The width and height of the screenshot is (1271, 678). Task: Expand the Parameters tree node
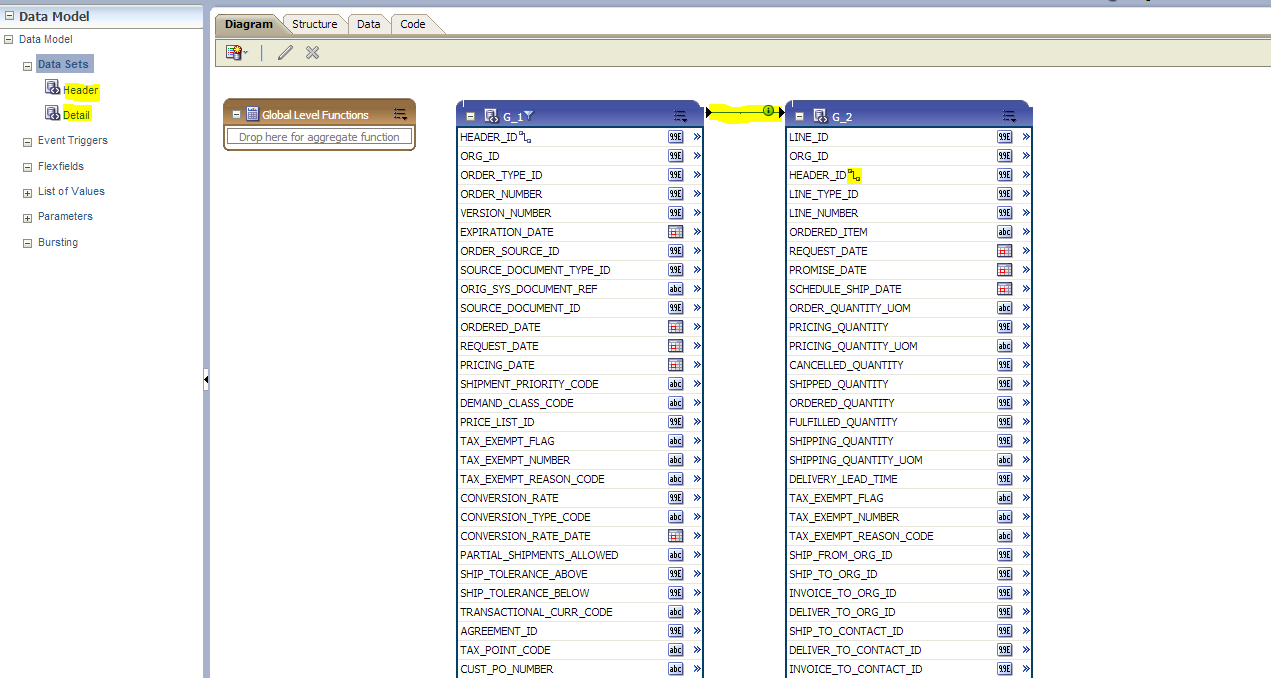(27, 216)
